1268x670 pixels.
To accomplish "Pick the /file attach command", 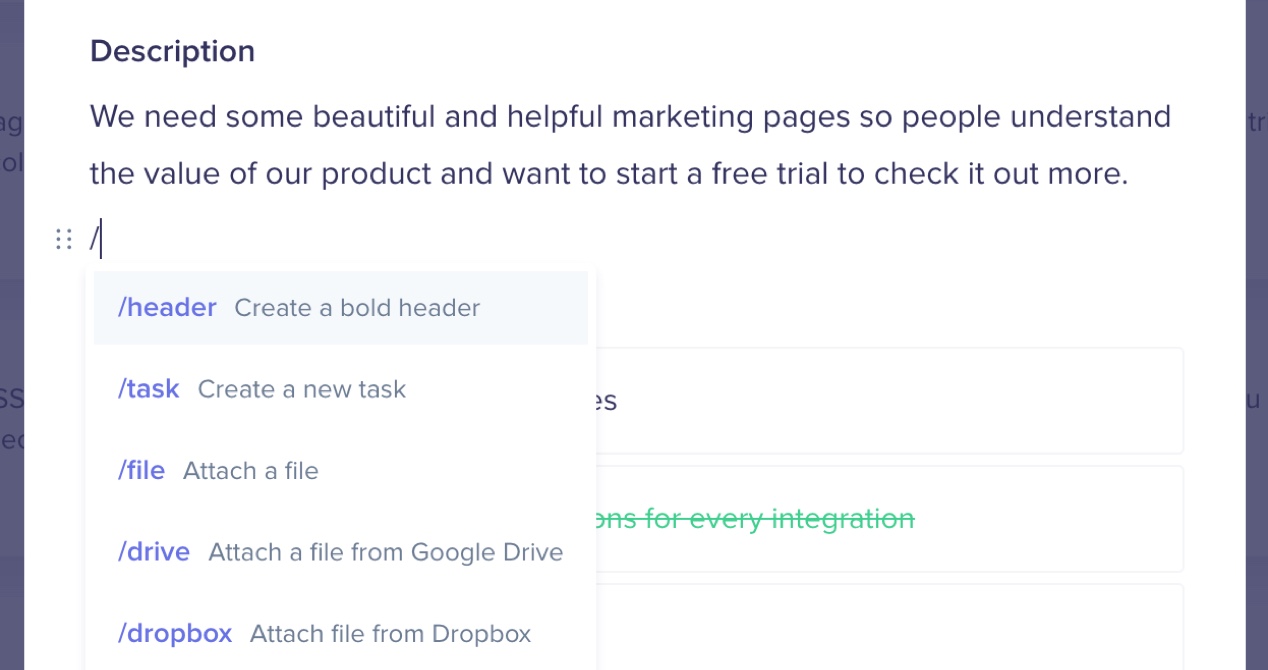I will click(x=141, y=471).
